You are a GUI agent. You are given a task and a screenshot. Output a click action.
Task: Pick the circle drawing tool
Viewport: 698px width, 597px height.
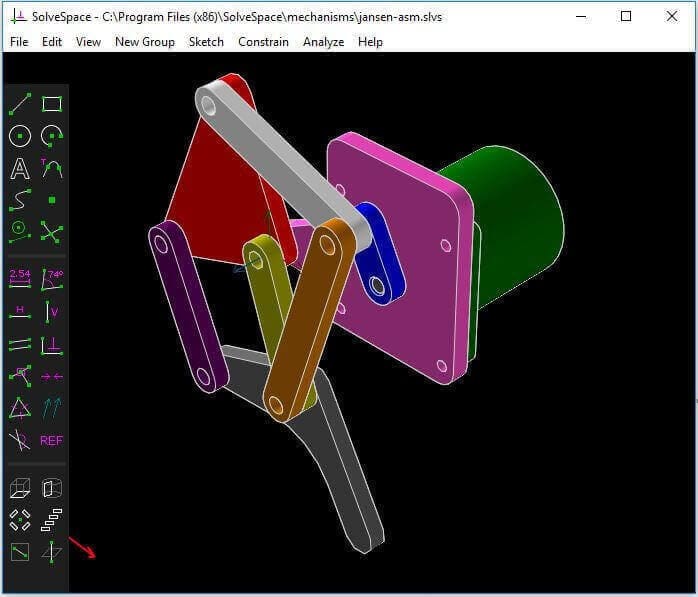[x=20, y=136]
